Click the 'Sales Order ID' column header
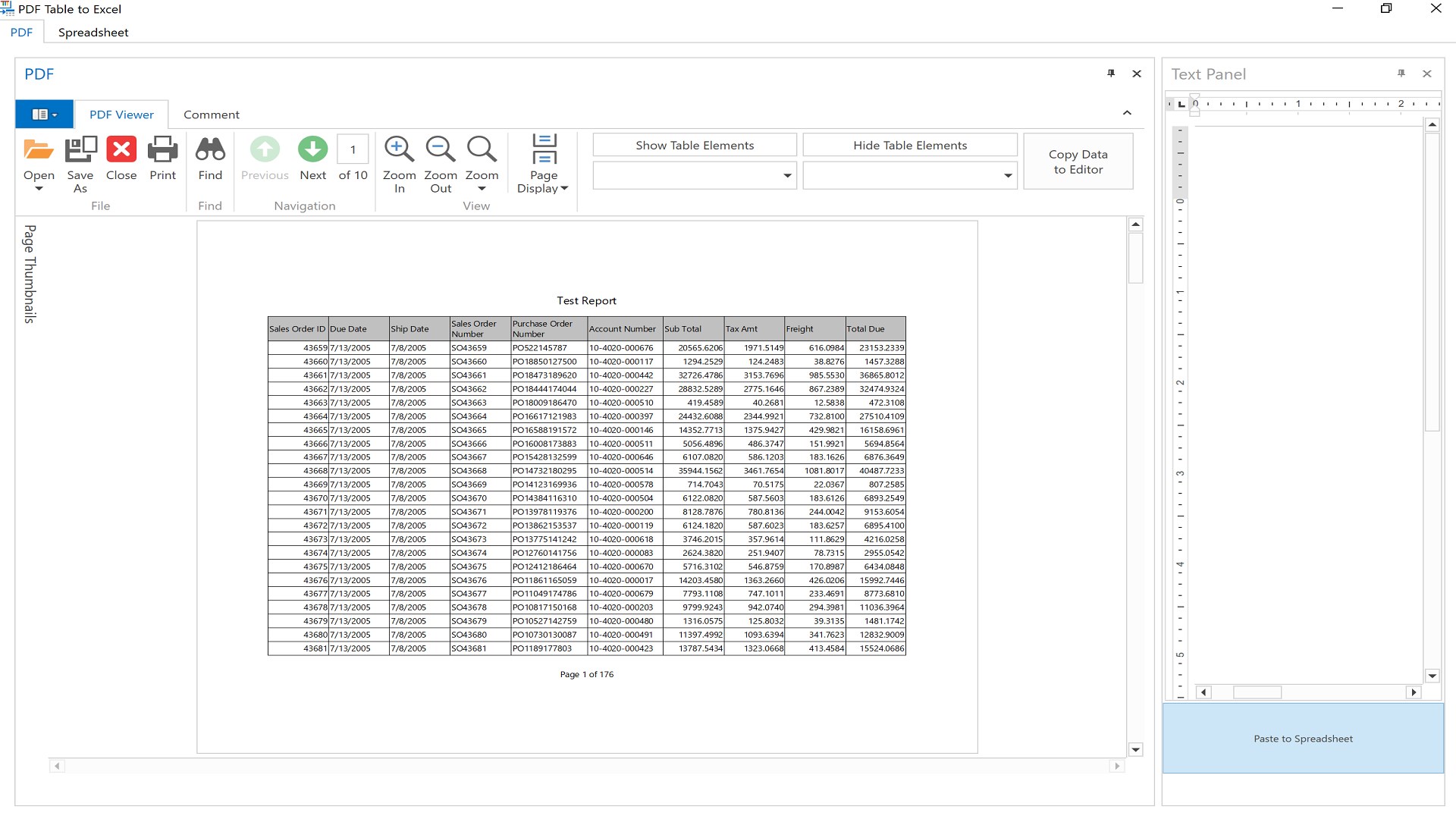The height and width of the screenshot is (819, 1456). tap(297, 329)
